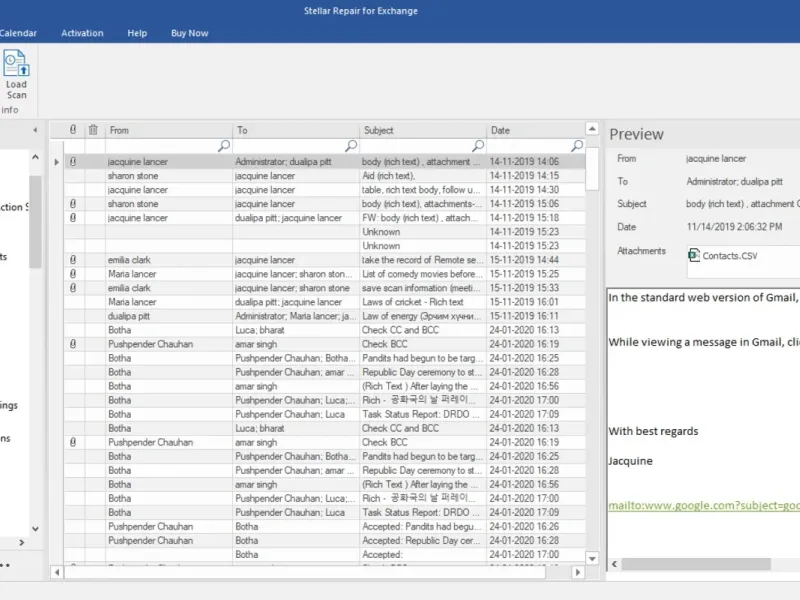Open the Activation menu
The image size is (800, 600).
coord(82,33)
